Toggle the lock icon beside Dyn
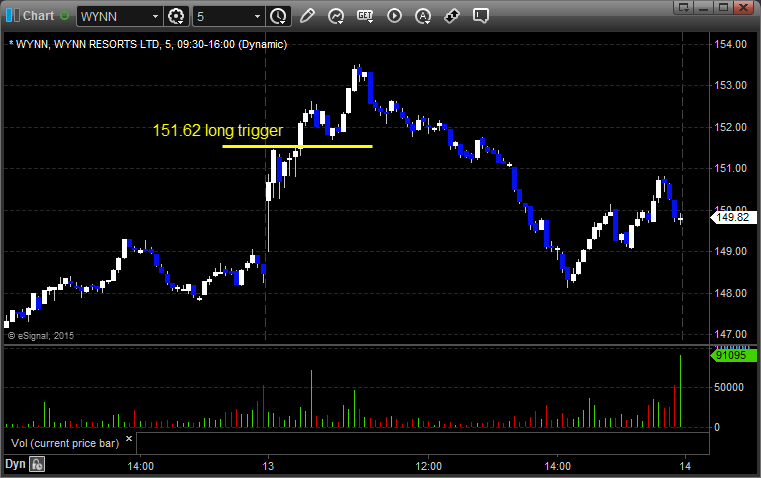 [37, 464]
